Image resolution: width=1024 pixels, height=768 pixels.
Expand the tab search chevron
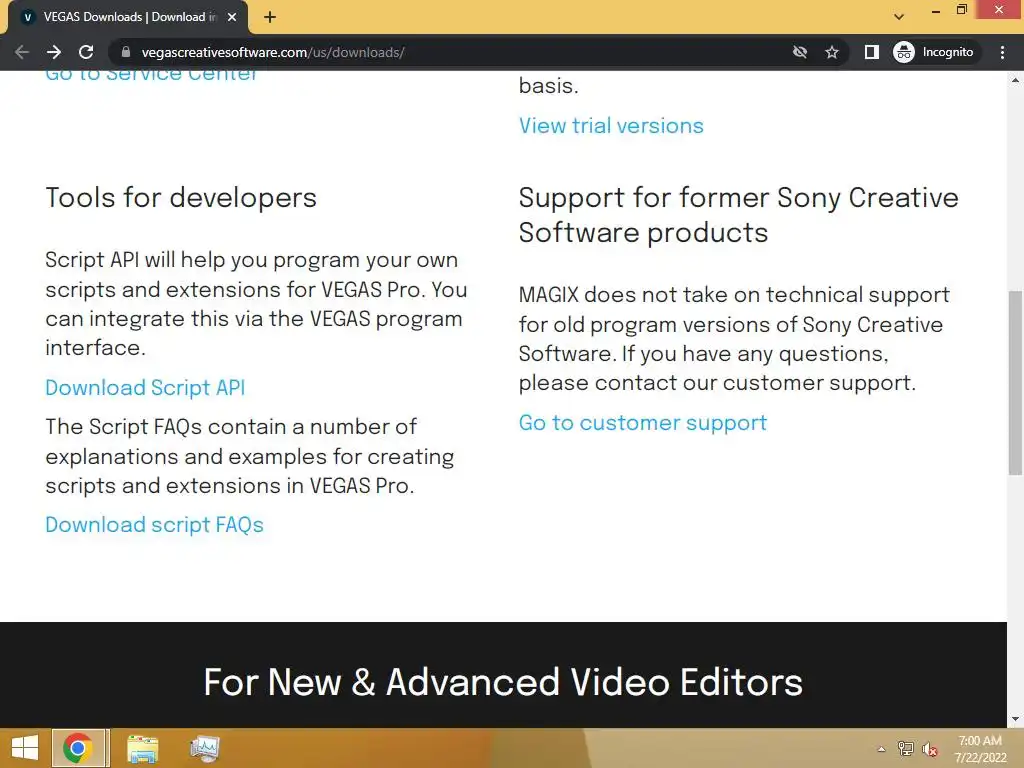pos(899,17)
